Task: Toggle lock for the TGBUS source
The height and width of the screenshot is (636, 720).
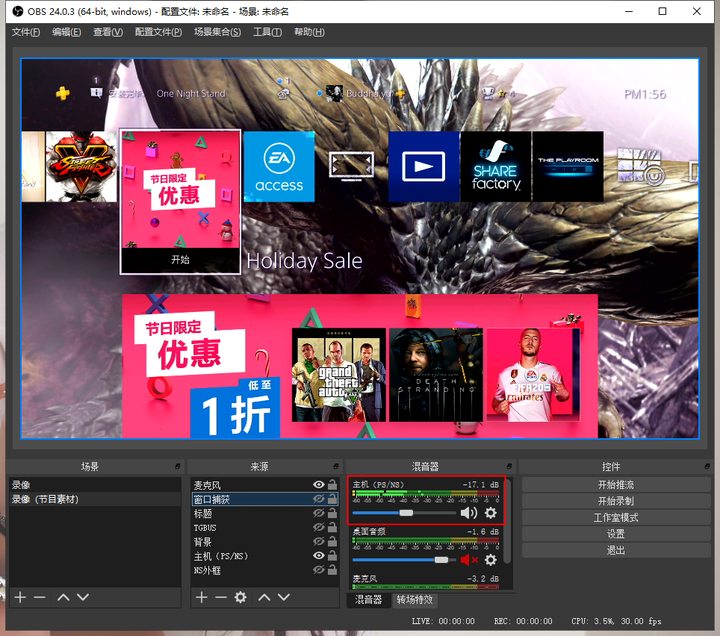Action: pos(332,527)
